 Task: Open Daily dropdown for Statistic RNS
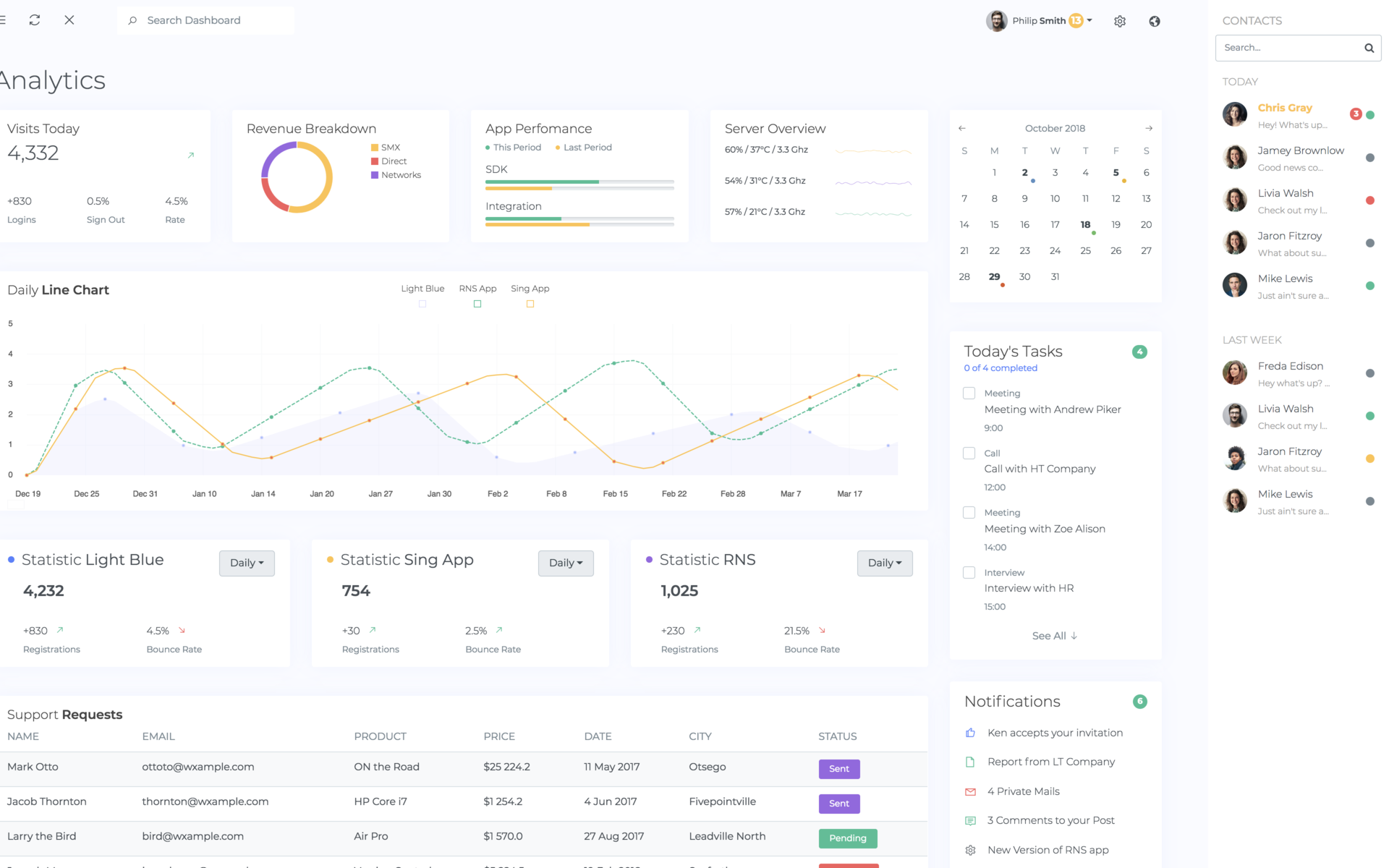[885, 563]
